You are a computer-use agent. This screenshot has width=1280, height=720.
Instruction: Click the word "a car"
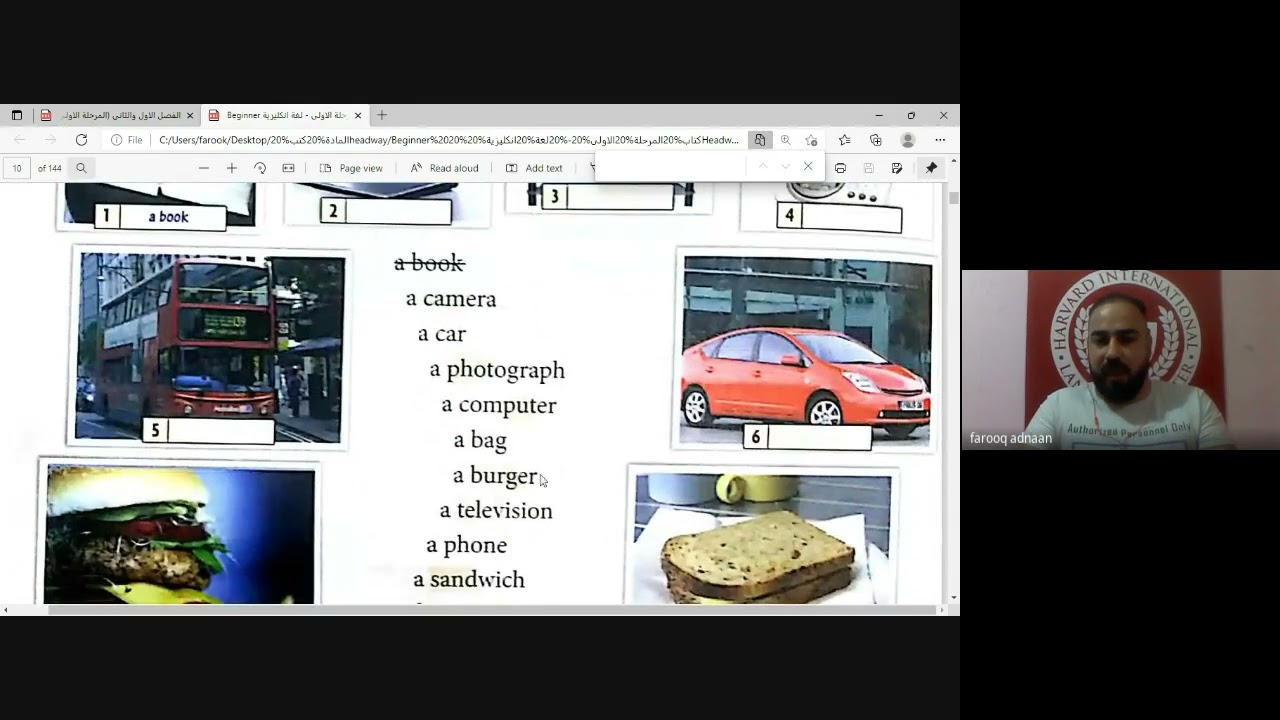coord(441,333)
